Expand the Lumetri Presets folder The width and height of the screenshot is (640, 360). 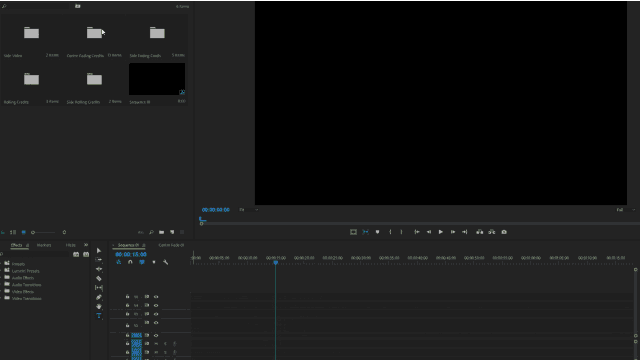(x=1, y=271)
